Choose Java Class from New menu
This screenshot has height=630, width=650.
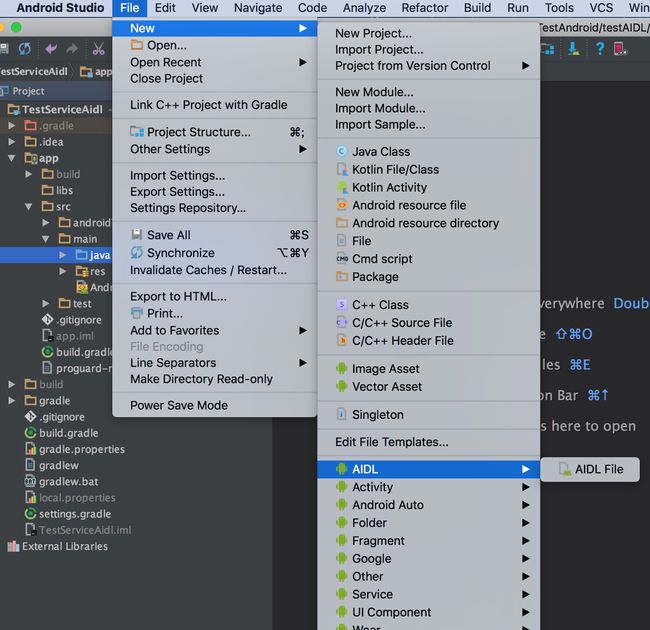(429, 152)
